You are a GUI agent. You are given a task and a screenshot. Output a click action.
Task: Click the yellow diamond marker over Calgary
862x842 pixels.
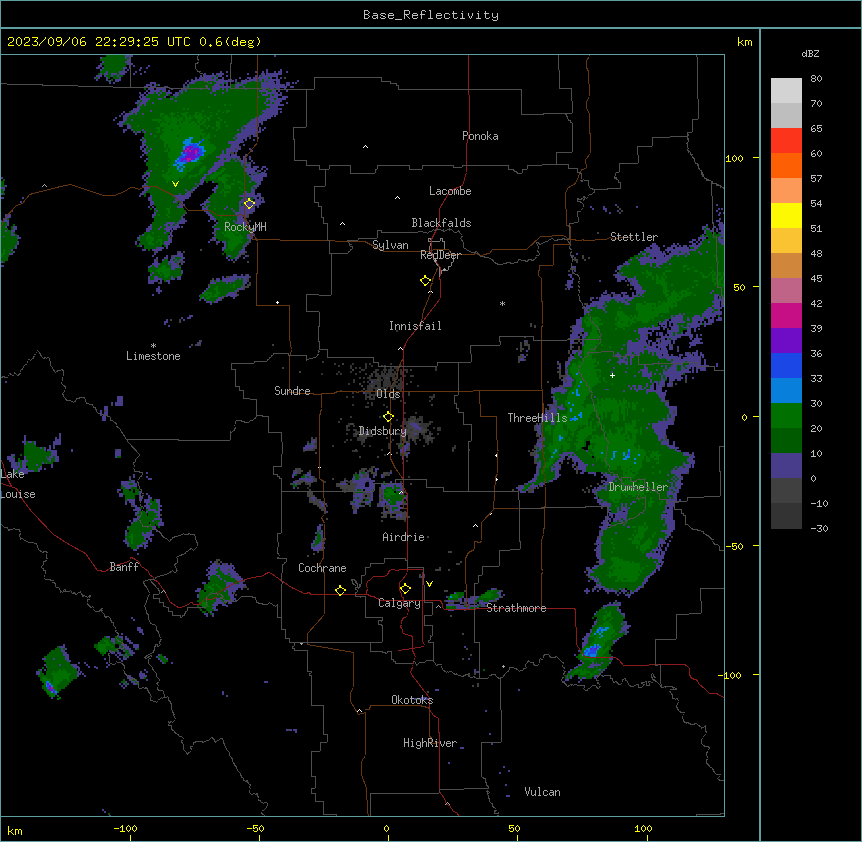[x=405, y=589]
